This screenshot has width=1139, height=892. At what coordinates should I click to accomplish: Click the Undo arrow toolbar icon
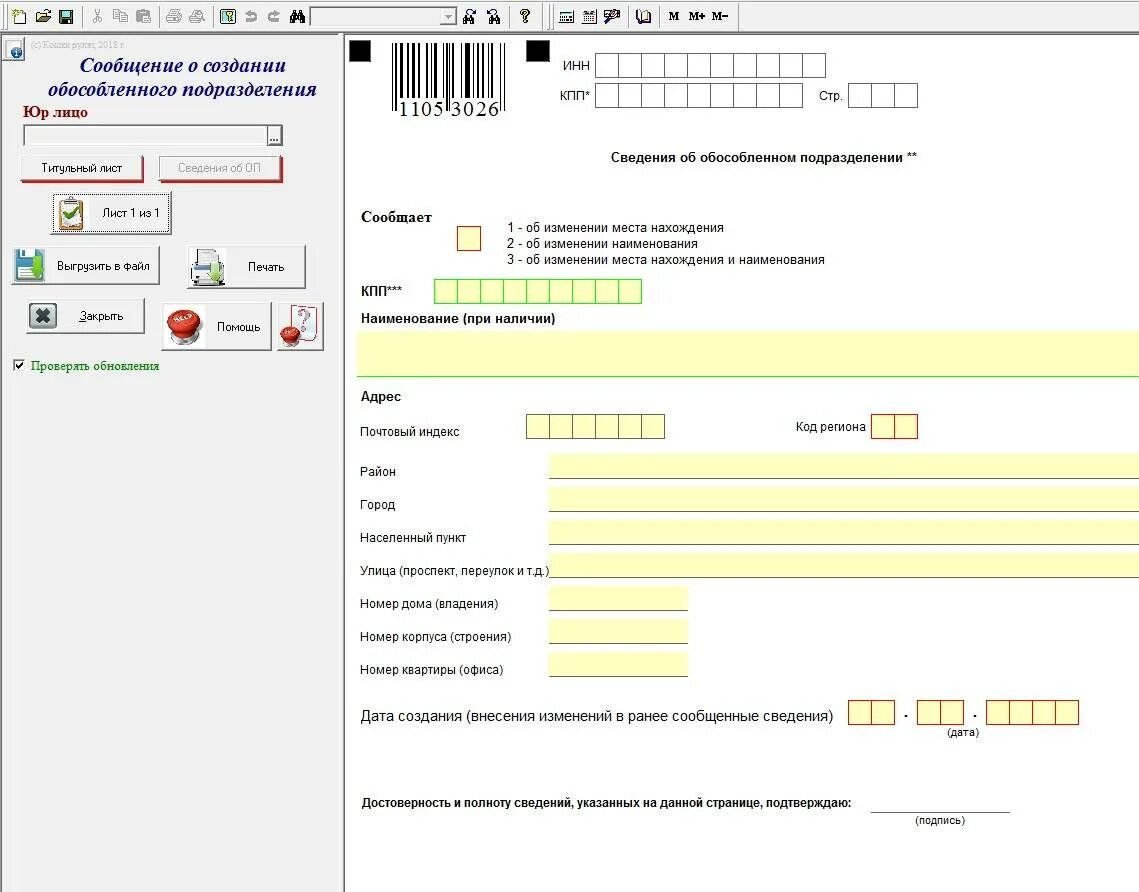point(251,16)
